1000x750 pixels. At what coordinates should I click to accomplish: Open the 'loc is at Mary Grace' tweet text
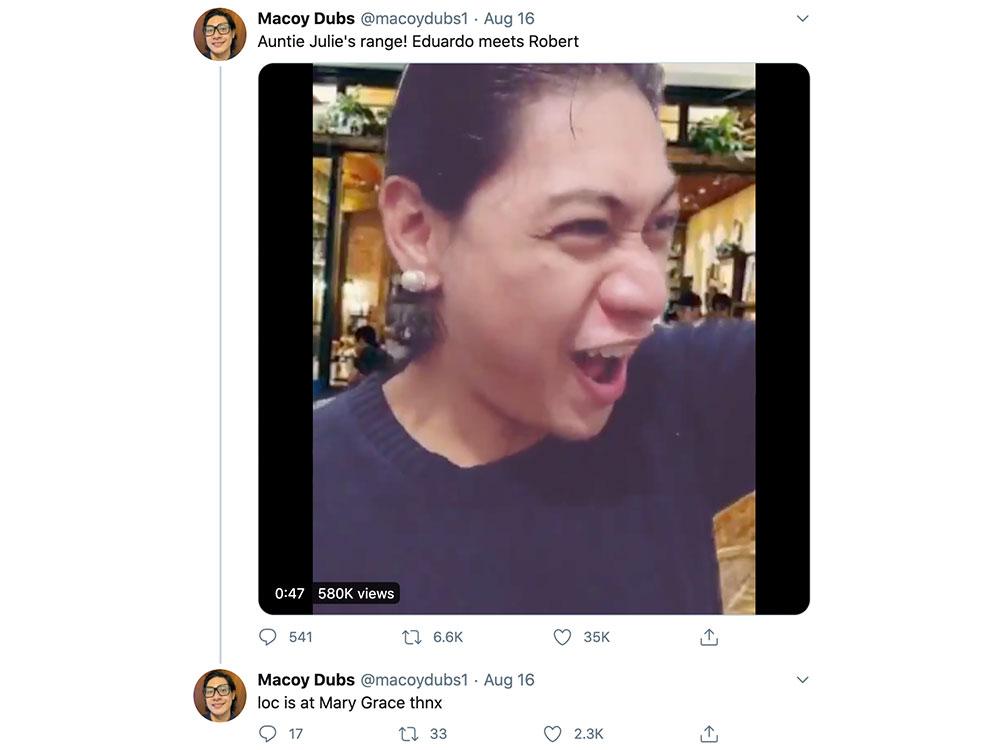350,703
